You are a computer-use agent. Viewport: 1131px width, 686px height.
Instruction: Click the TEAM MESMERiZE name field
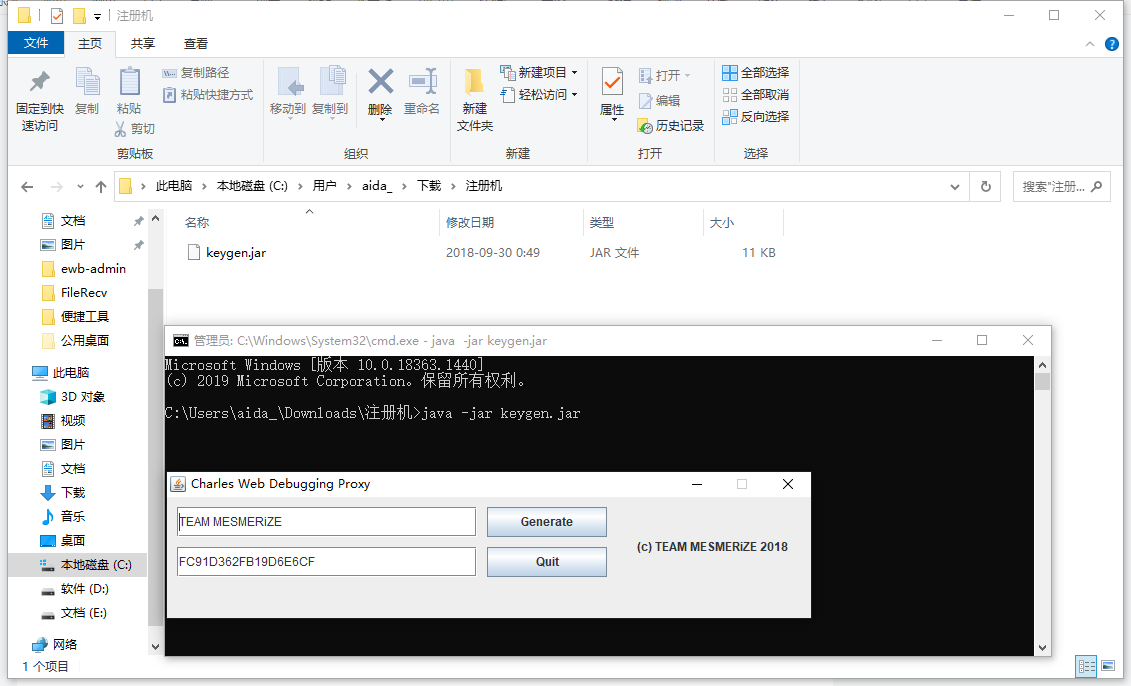click(326, 522)
